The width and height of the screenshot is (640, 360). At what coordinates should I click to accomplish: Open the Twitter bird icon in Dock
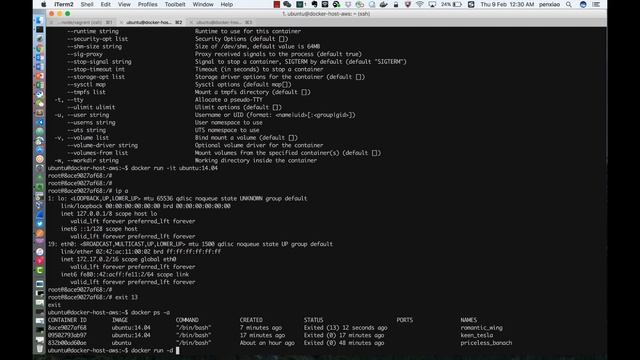[x=40, y=224]
